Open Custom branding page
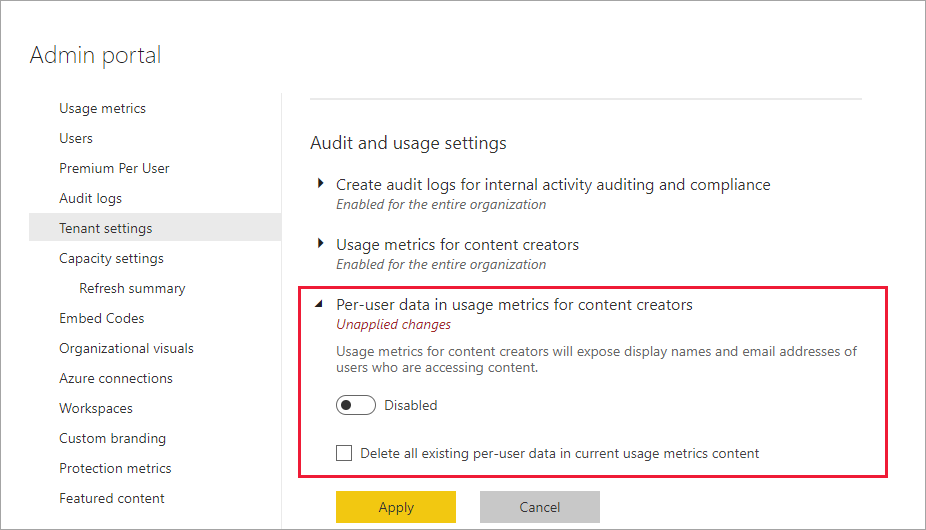 112,438
